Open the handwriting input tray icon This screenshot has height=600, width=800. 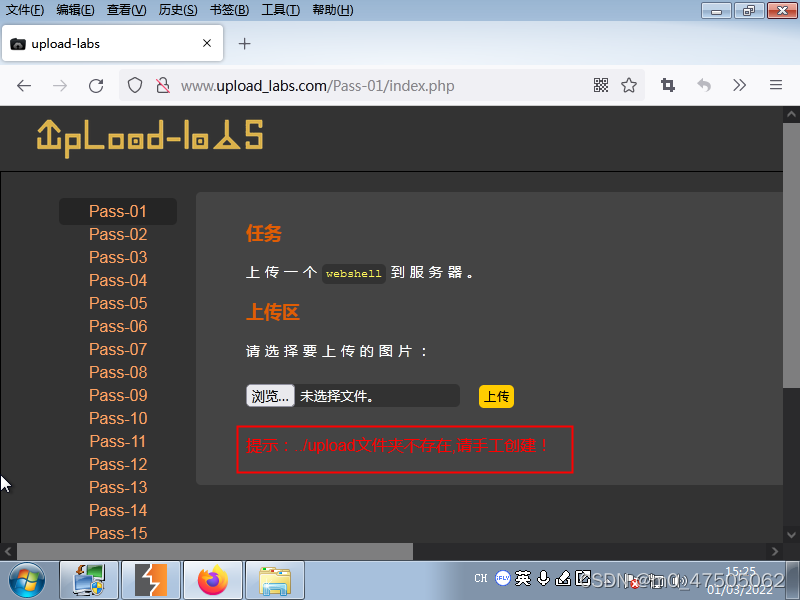pos(562,578)
